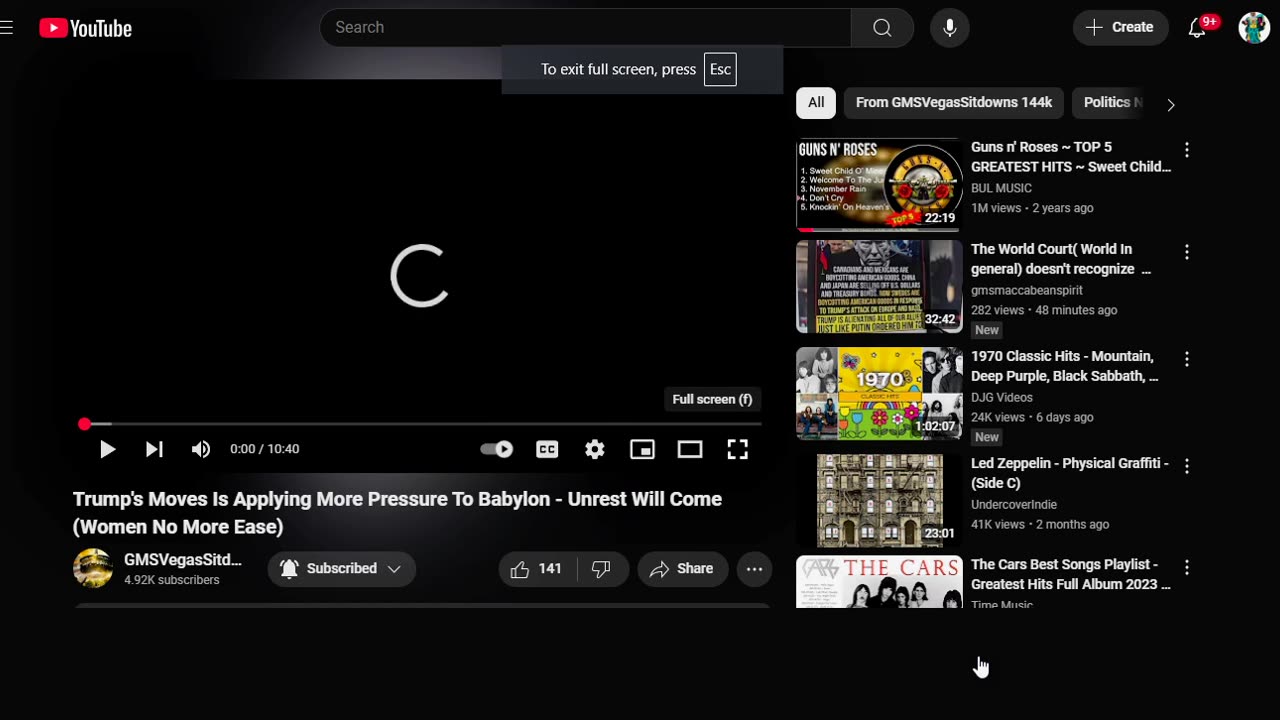The image size is (1280, 720).
Task: Click inside the Search input field
Action: click(585, 28)
